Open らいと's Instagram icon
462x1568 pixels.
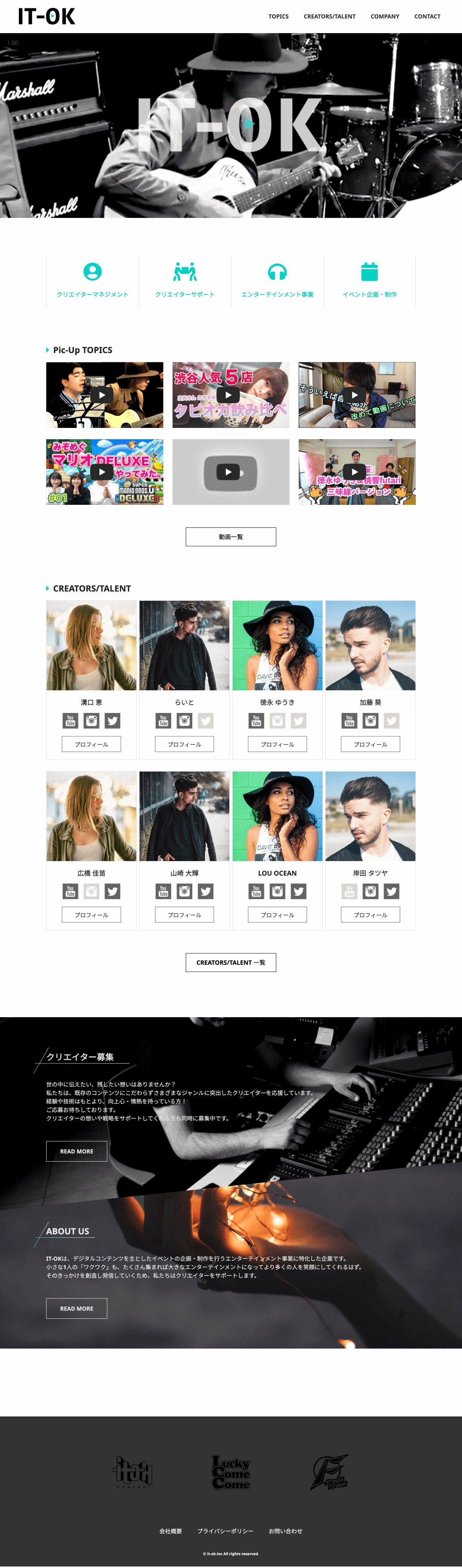(x=184, y=721)
